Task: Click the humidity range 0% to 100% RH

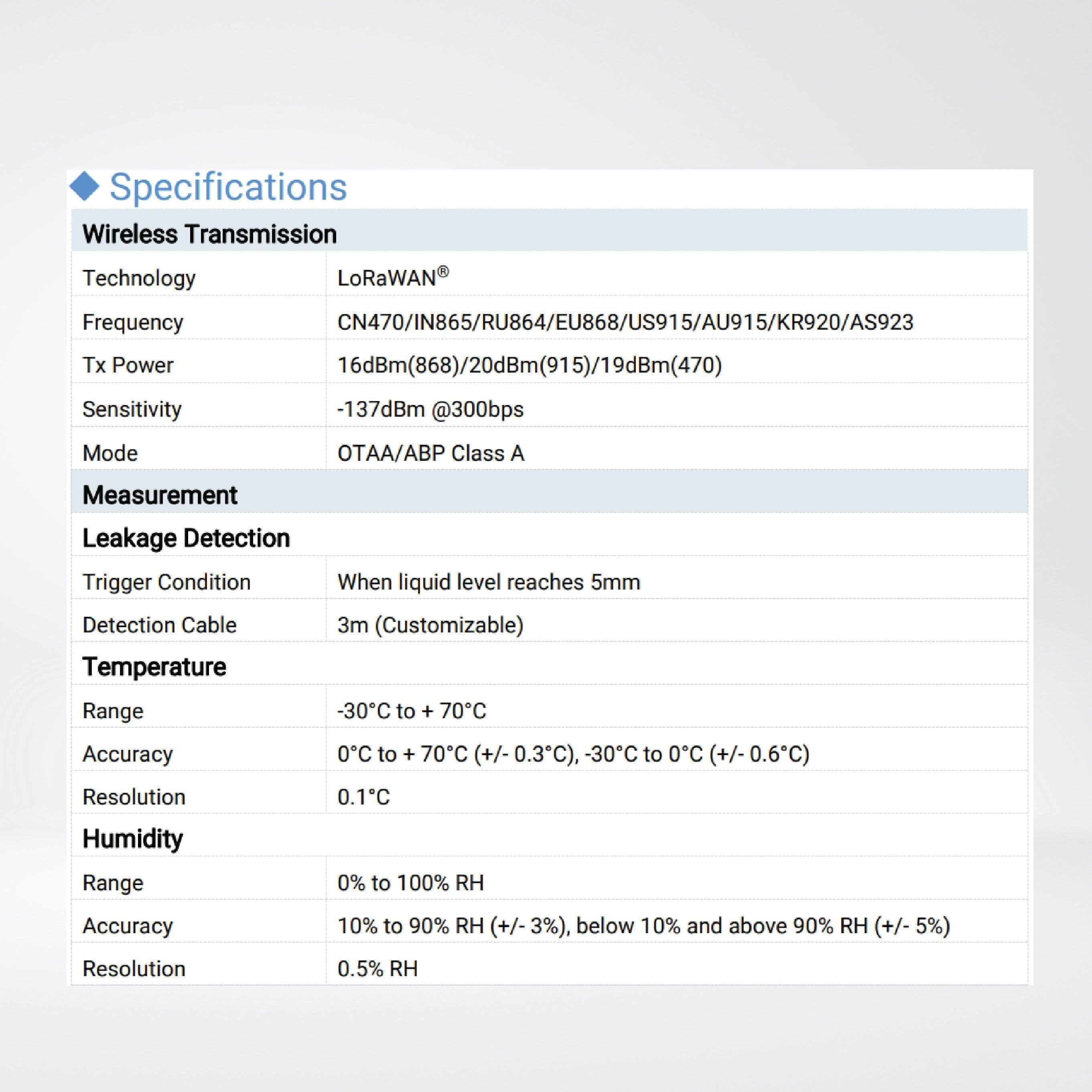Action: [x=410, y=883]
